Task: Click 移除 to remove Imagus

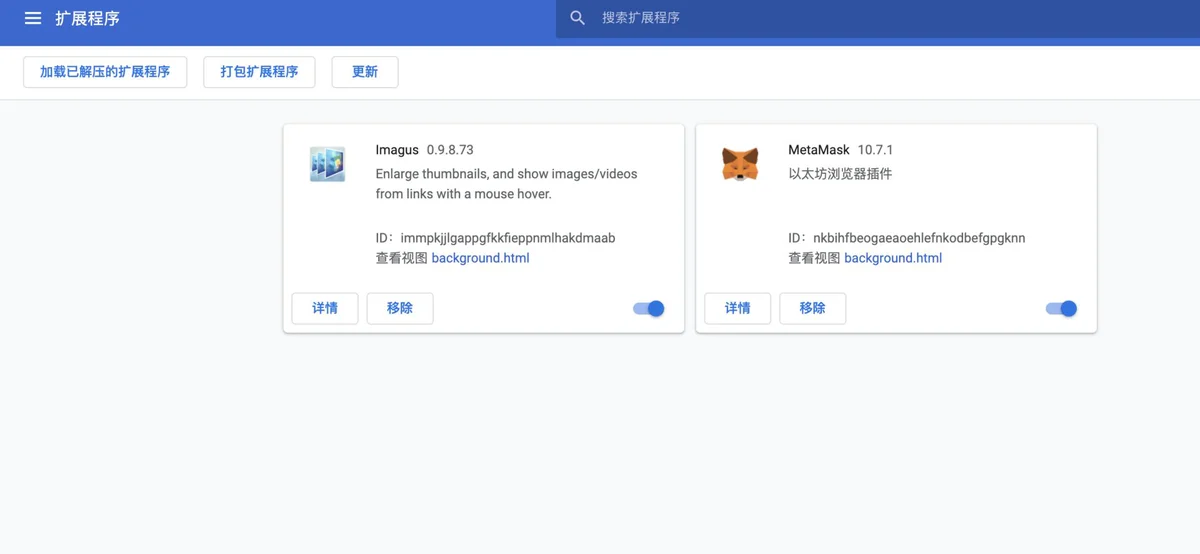Action: click(400, 308)
